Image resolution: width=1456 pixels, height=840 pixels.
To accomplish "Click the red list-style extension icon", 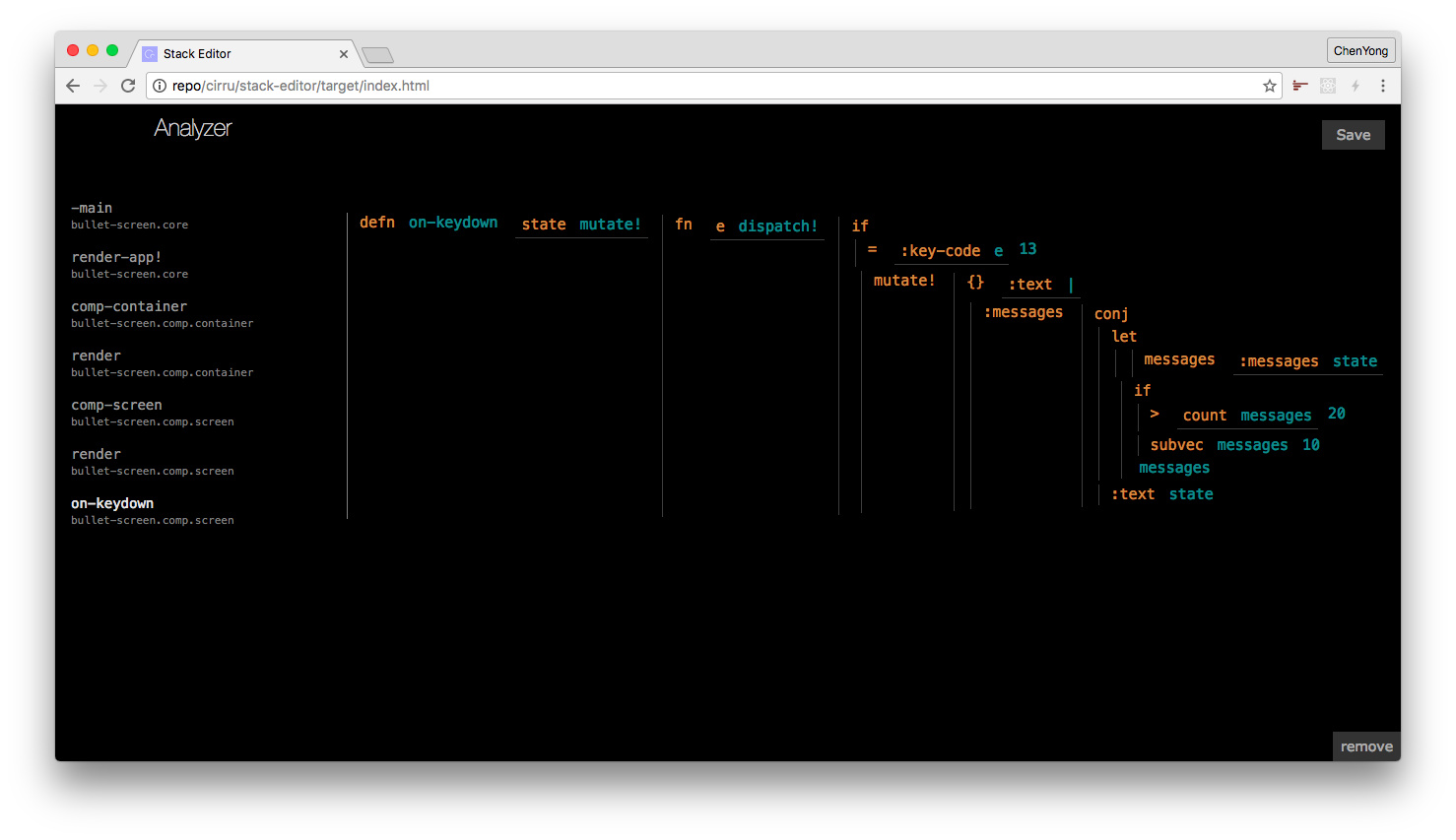I will coord(1299,86).
